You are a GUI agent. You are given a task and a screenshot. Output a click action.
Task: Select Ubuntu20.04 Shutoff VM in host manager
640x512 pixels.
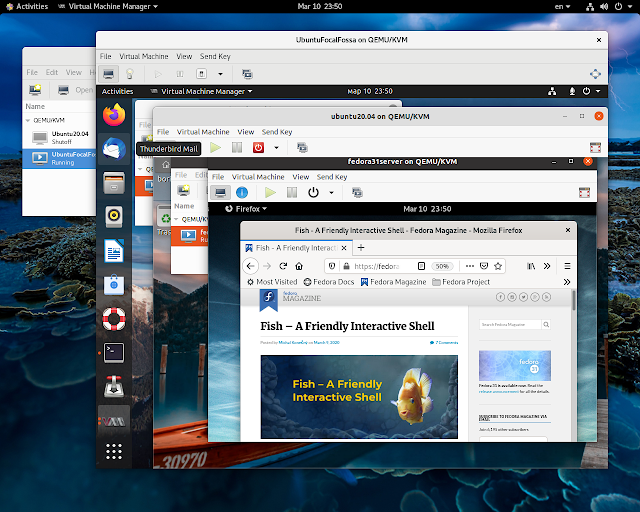[x=59, y=138]
